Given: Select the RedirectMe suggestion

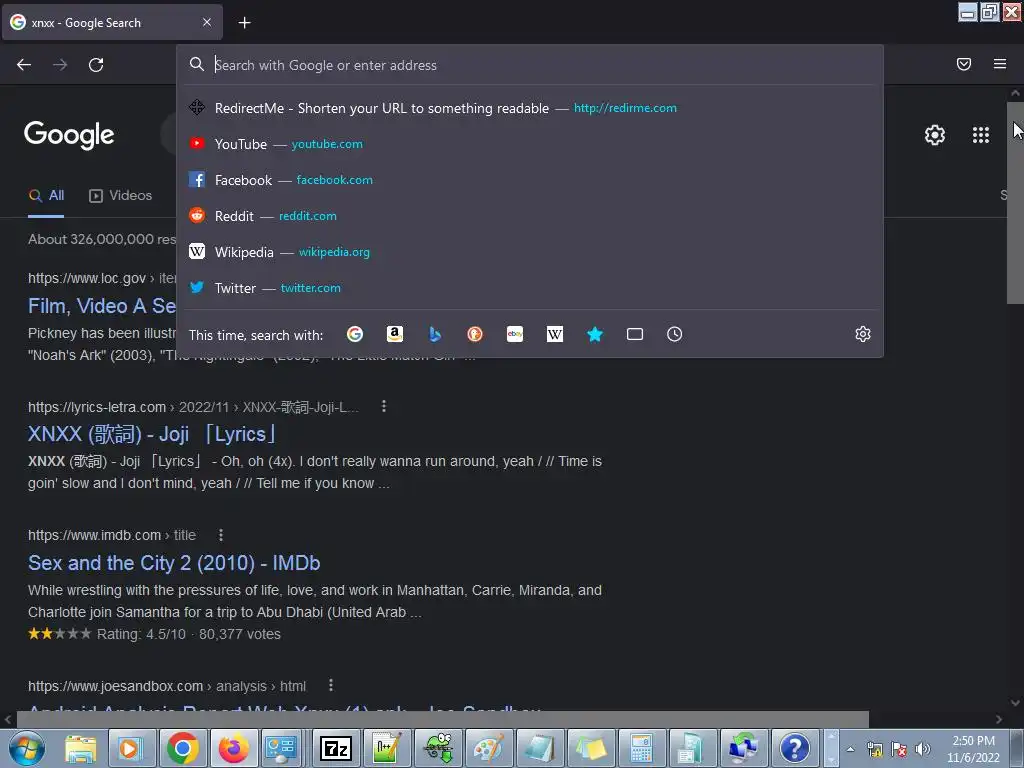Looking at the screenshot, I should (x=530, y=108).
